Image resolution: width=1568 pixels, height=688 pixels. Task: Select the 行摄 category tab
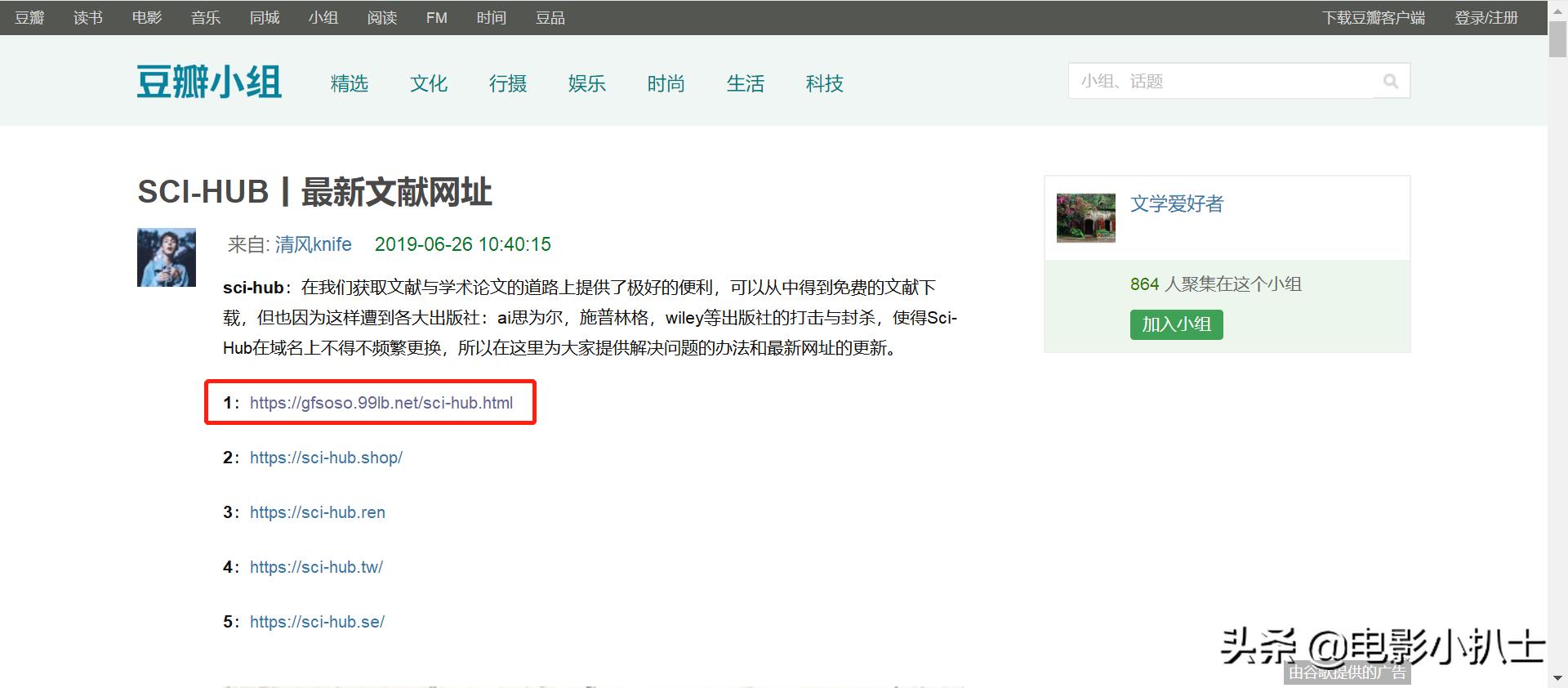[508, 83]
